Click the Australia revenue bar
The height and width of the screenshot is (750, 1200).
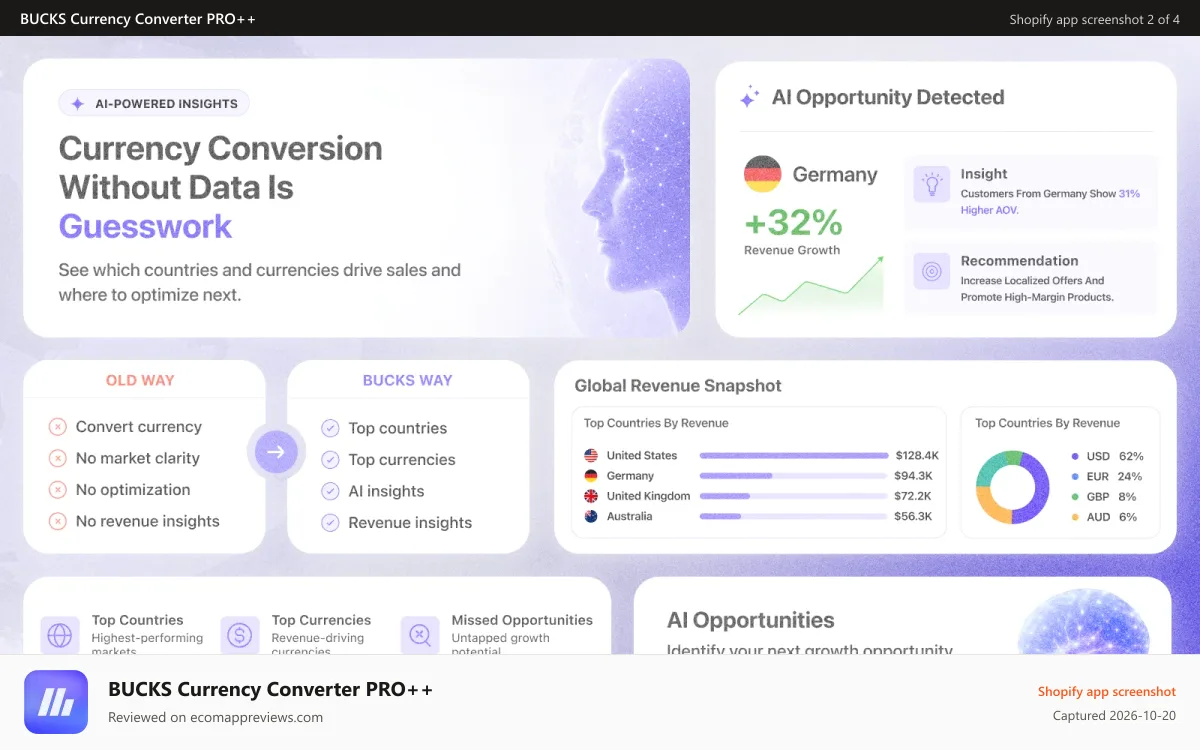pyautogui.click(x=794, y=516)
